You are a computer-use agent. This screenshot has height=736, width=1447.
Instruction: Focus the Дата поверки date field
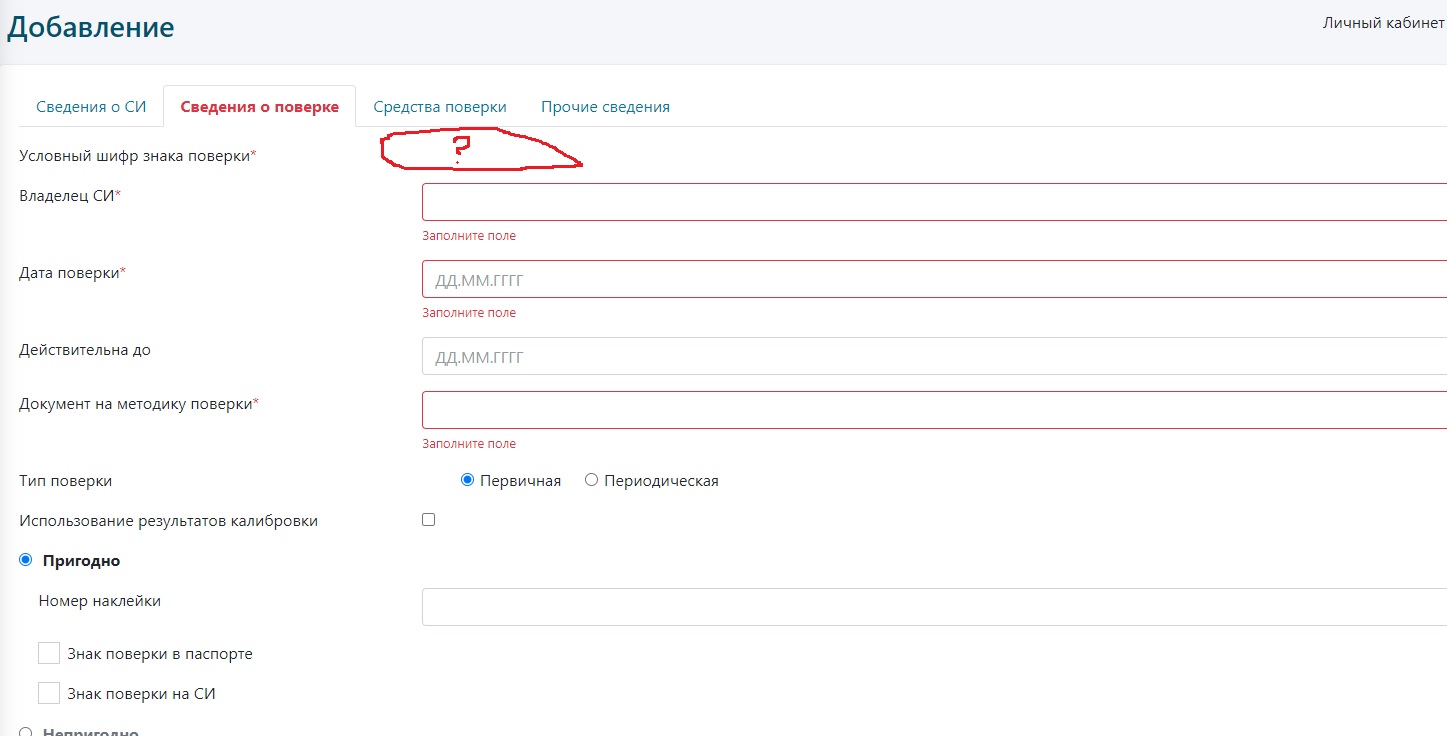click(934, 280)
